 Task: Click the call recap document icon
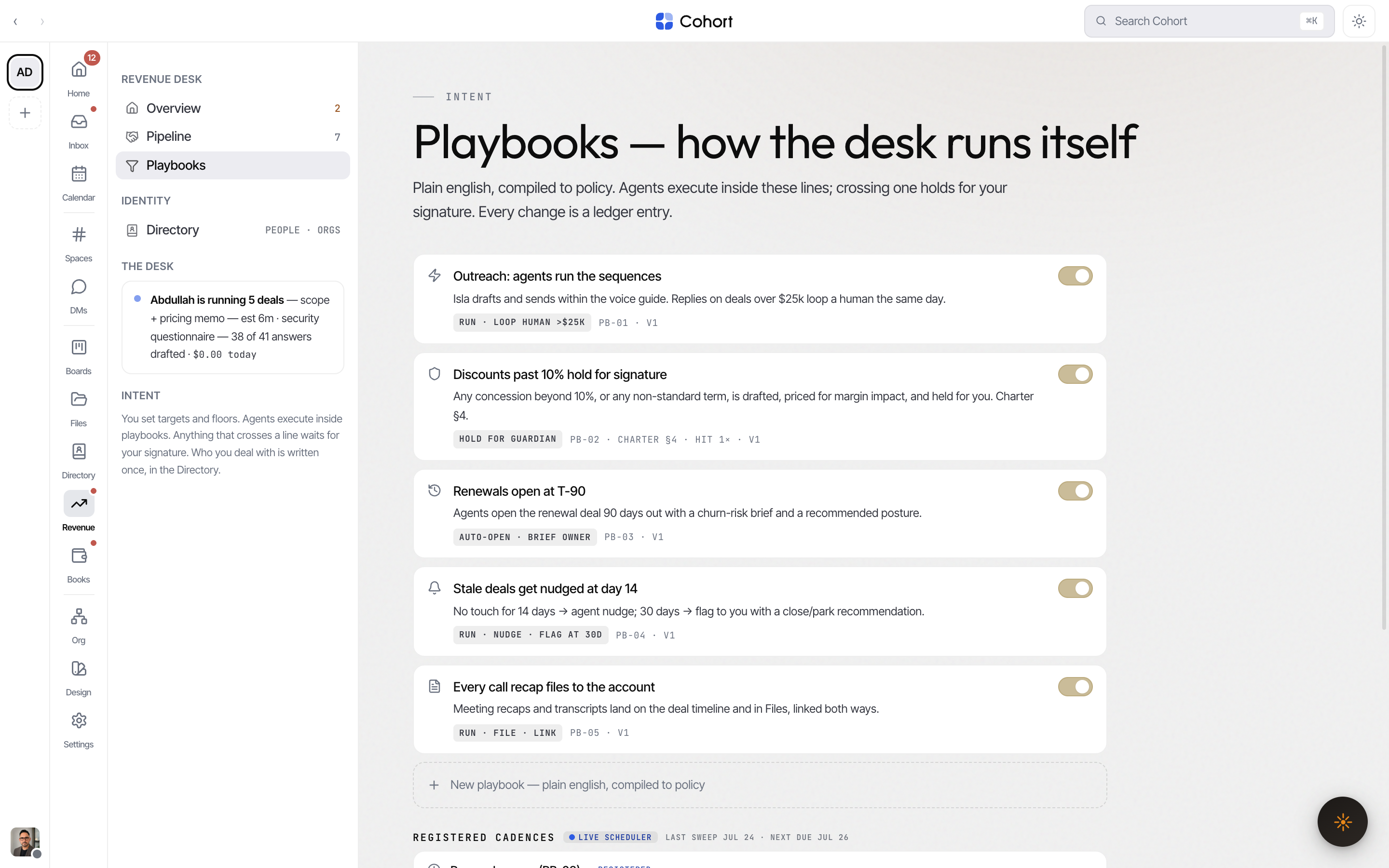(x=435, y=686)
